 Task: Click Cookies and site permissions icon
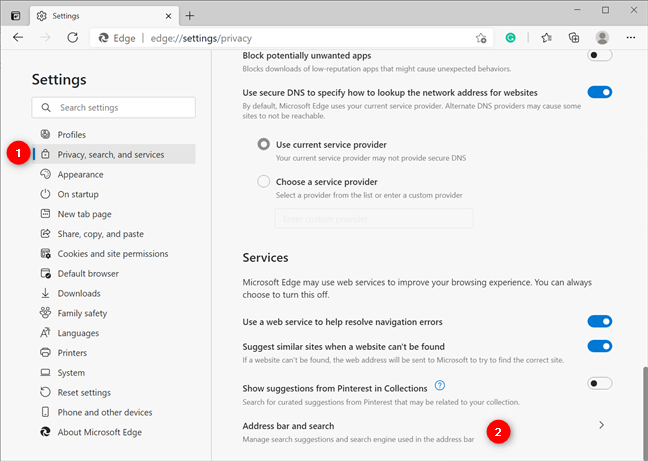(x=45, y=253)
